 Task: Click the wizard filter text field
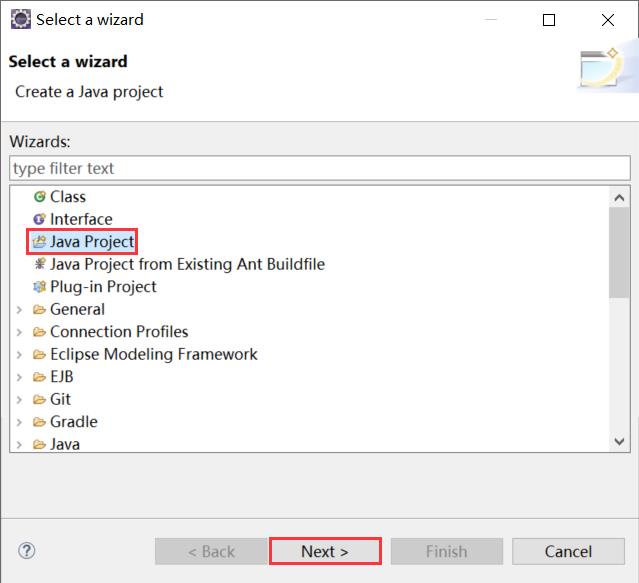coord(320,168)
